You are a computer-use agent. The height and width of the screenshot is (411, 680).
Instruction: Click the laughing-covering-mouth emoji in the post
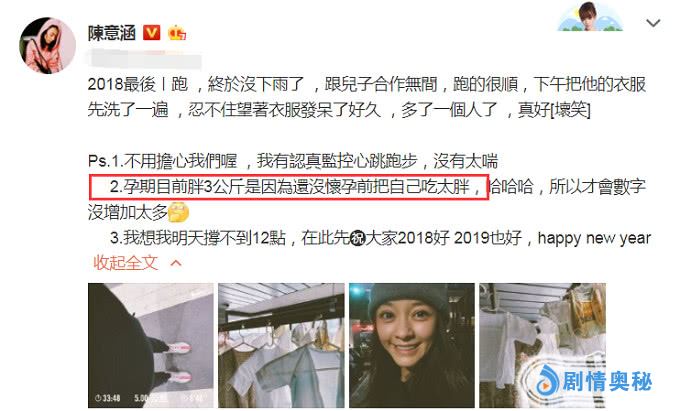point(179,212)
